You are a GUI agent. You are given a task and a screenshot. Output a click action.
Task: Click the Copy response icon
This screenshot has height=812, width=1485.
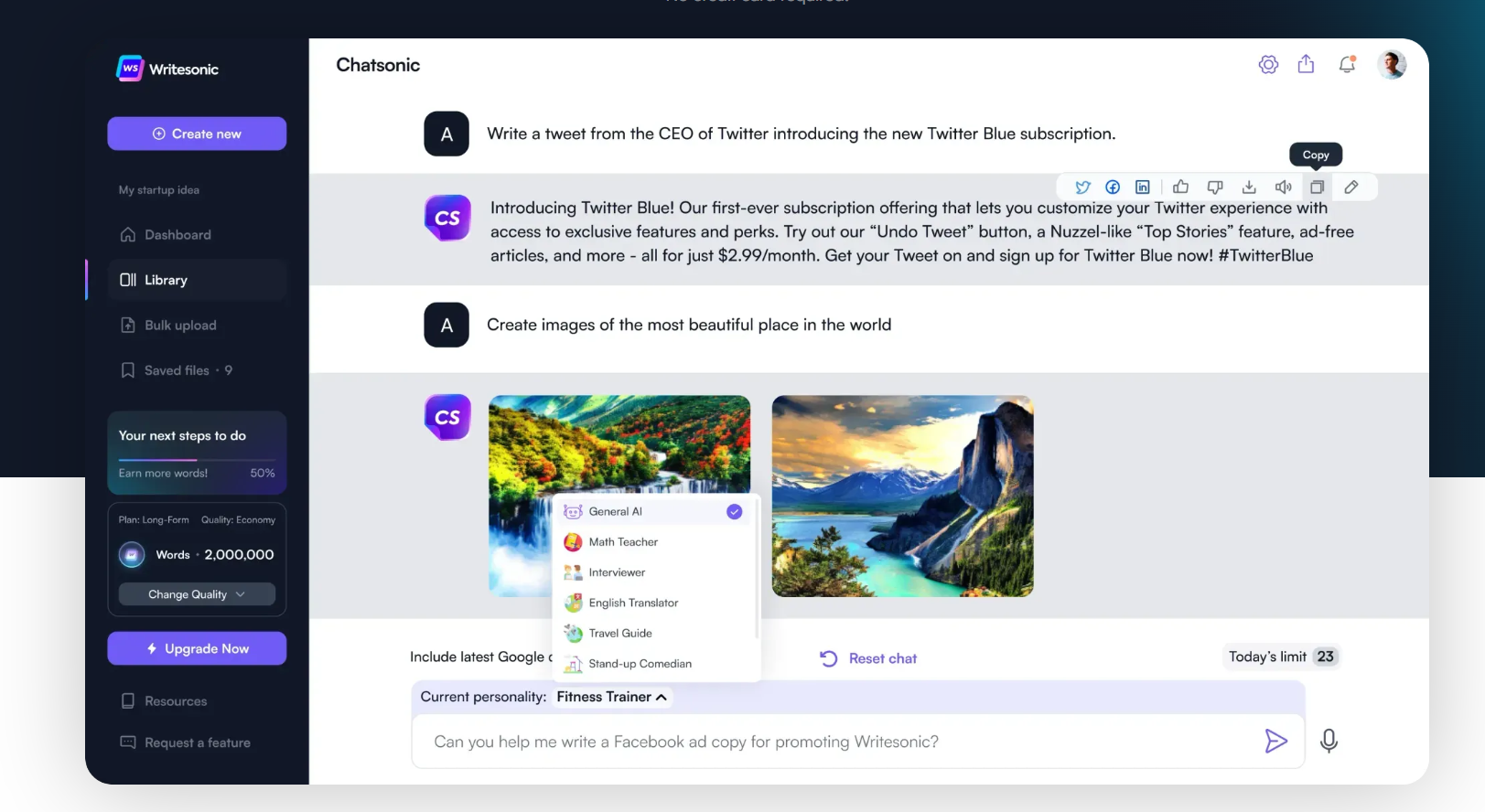[x=1317, y=187]
